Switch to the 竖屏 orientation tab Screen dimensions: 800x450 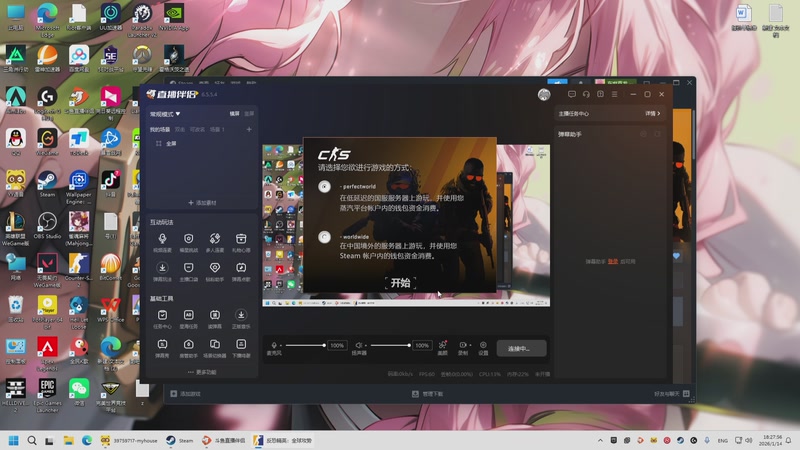[x=249, y=114]
